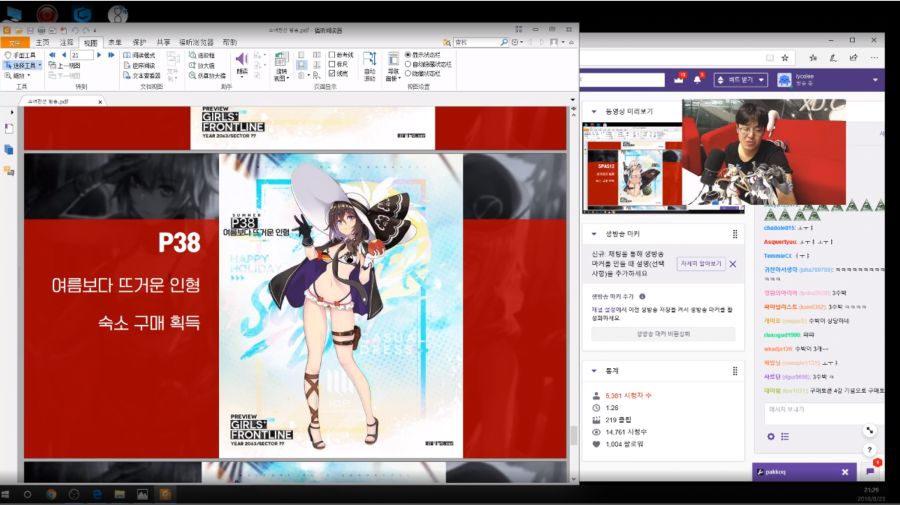Viewport: 900px width, 505px height.
Task: Open the Windows Start menu
Action: click(x=6, y=494)
